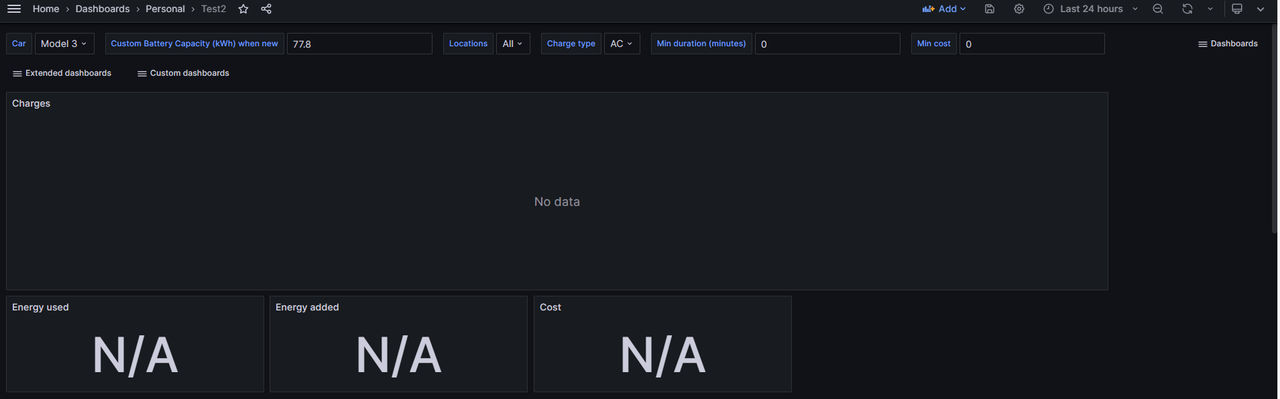
Task: Open the Add panel dropdown
Action: 944,9
